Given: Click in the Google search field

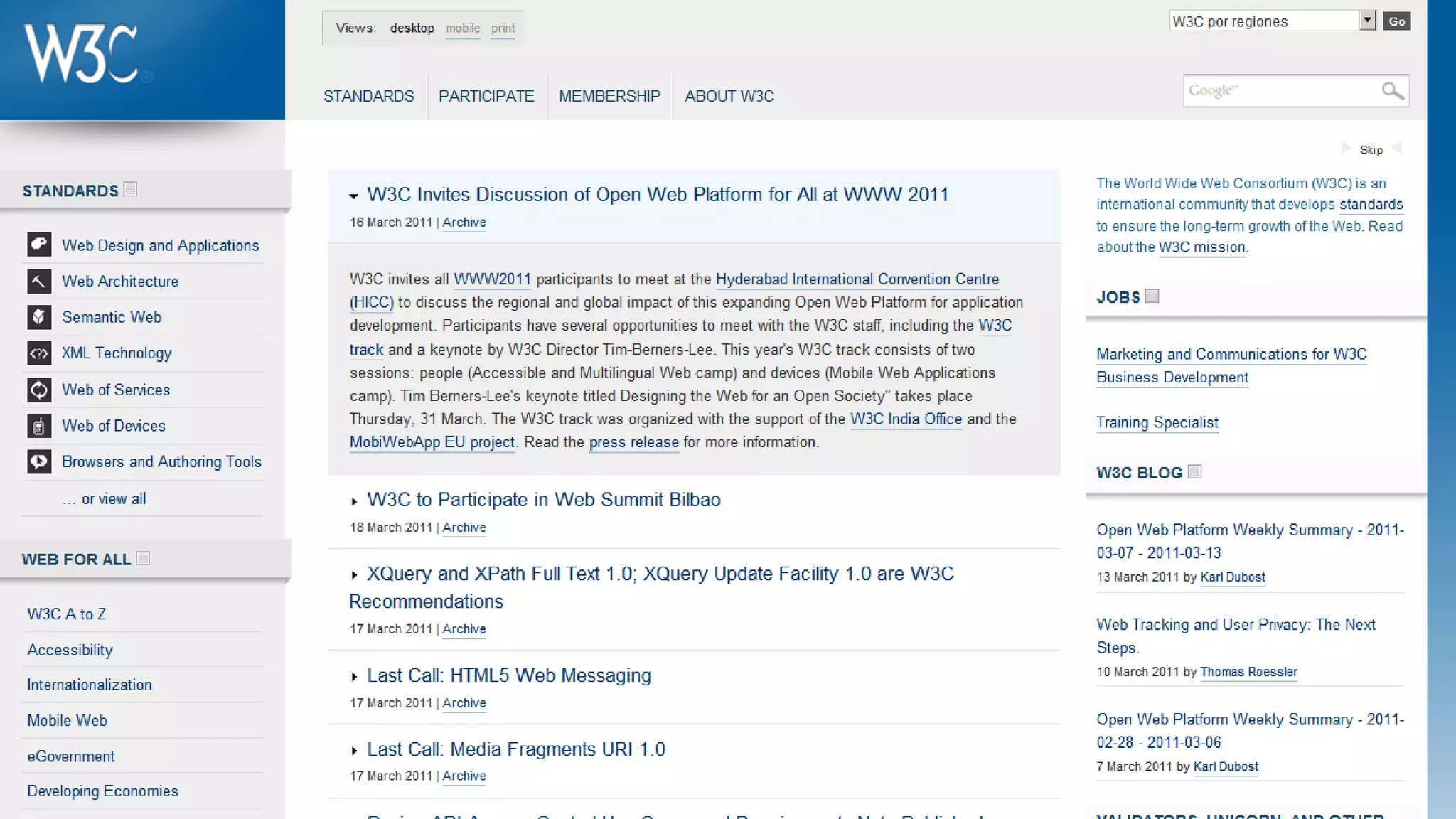Looking at the screenshot, I should (1280, 91).
